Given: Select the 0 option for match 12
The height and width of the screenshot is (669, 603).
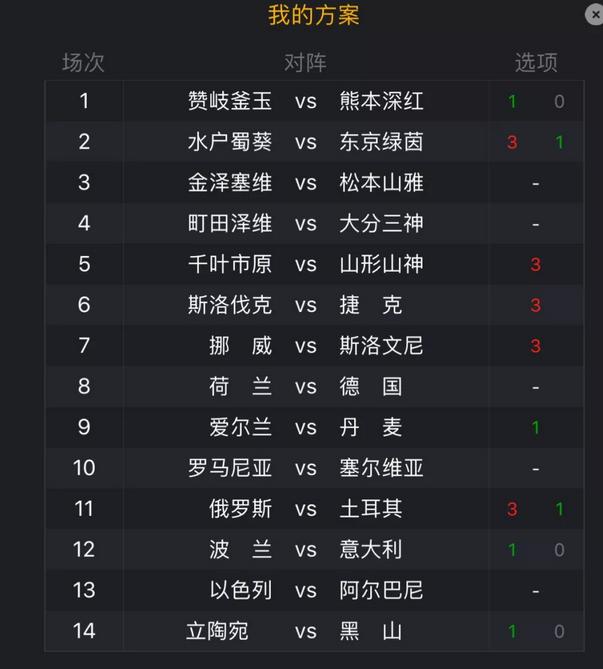Looking at the screenshot, I should [559, 550].
